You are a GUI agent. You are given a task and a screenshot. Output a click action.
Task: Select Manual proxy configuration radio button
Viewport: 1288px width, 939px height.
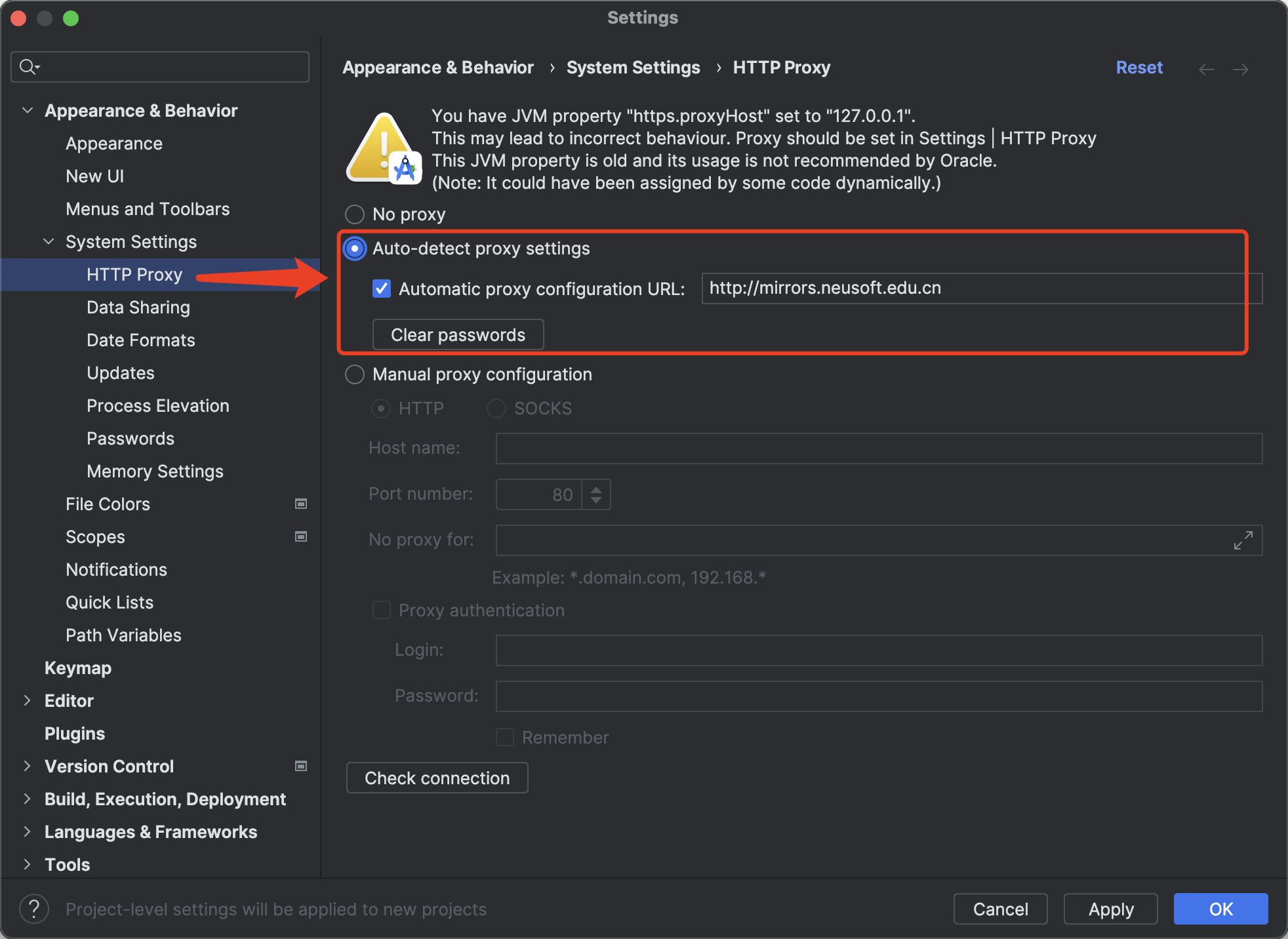[355, 374]
